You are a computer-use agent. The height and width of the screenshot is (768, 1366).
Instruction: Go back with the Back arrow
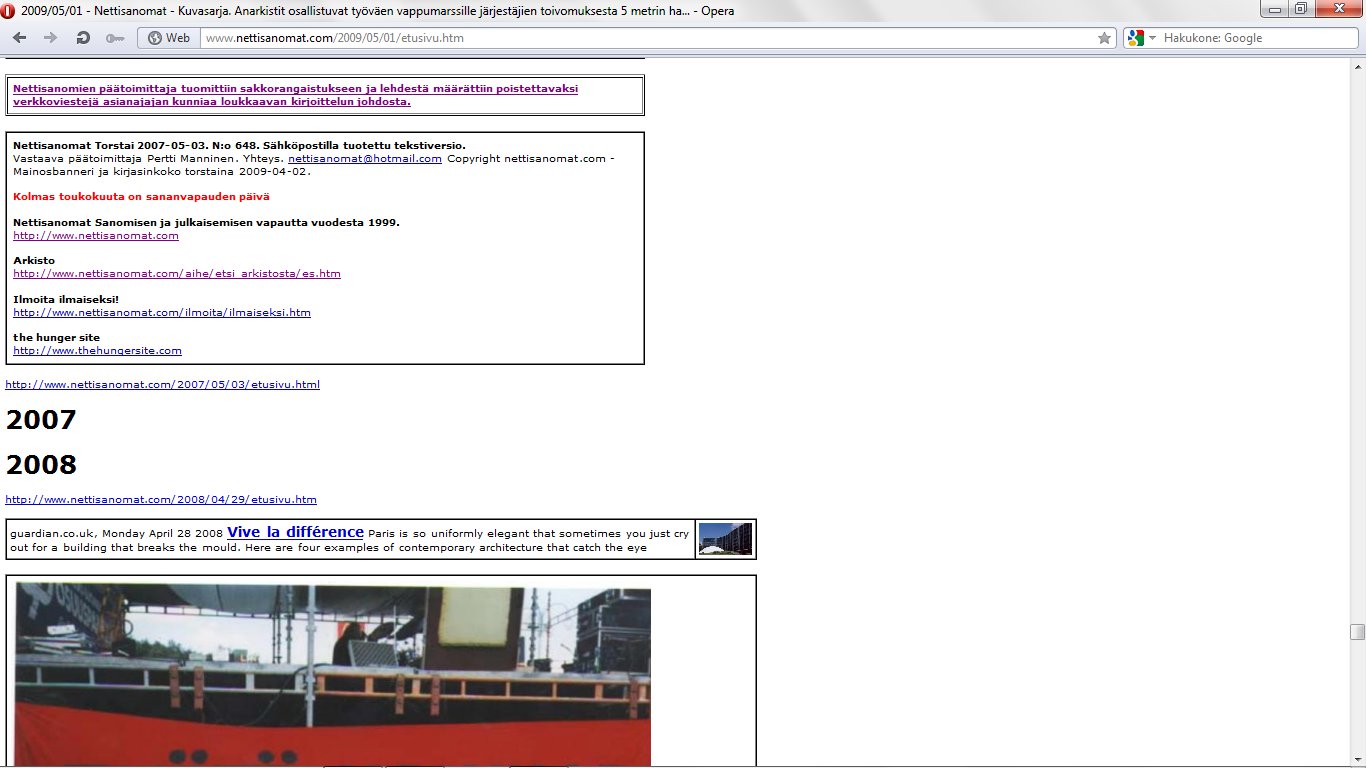click(x=21, y=38)
